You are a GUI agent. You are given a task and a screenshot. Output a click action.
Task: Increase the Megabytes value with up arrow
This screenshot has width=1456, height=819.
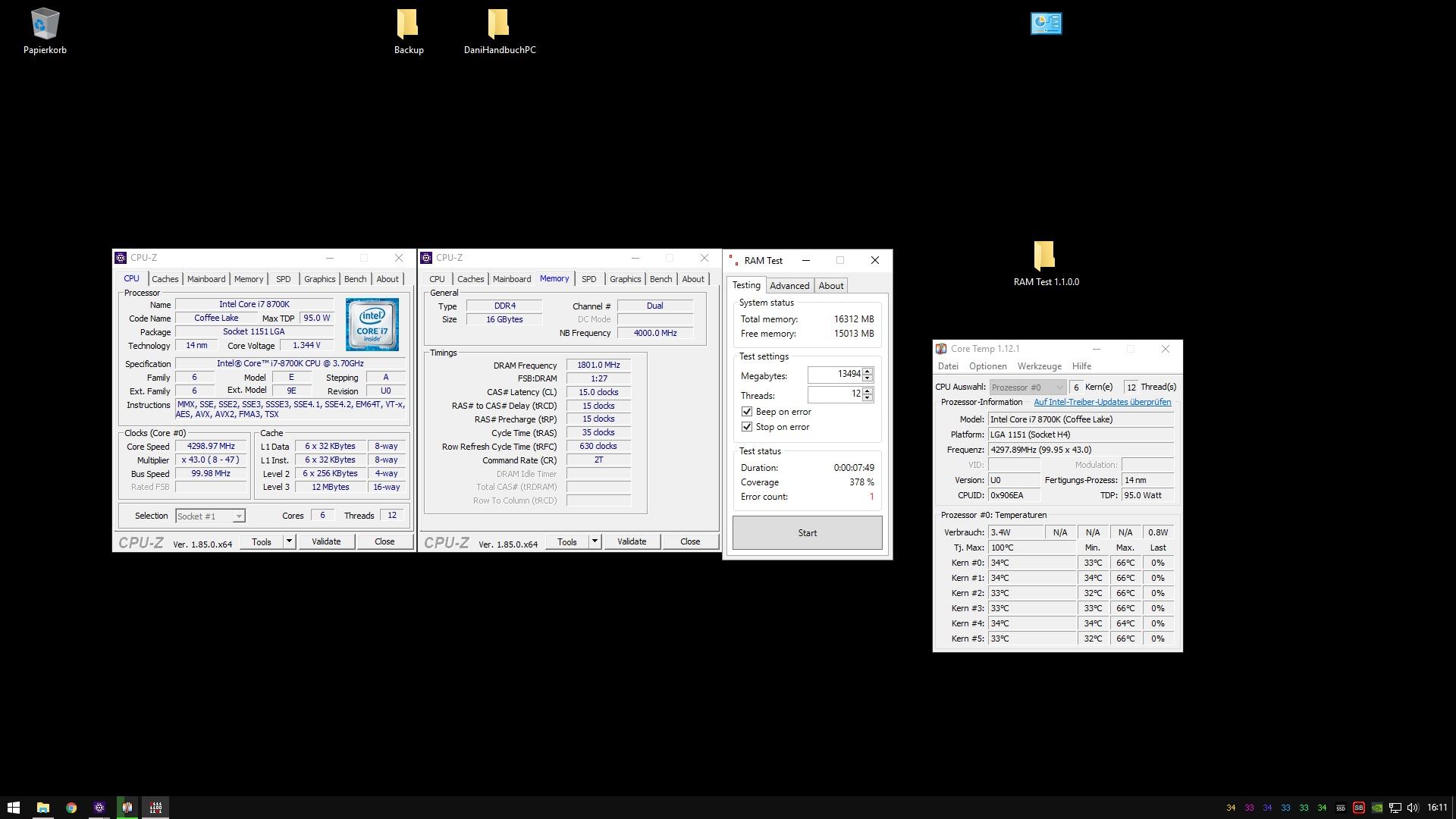[x=868, y=371]
